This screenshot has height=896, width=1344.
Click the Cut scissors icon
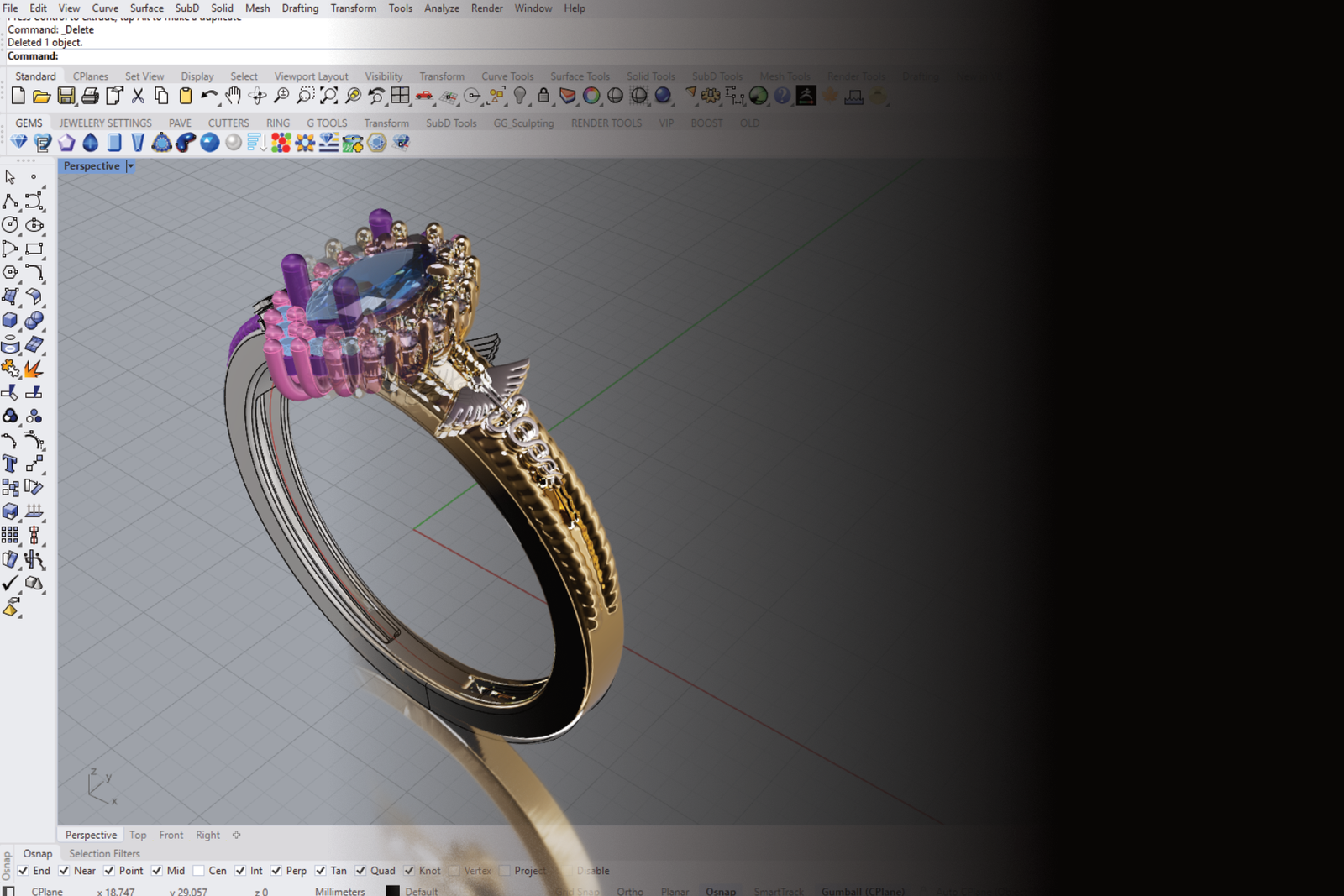tap(138, 97)
